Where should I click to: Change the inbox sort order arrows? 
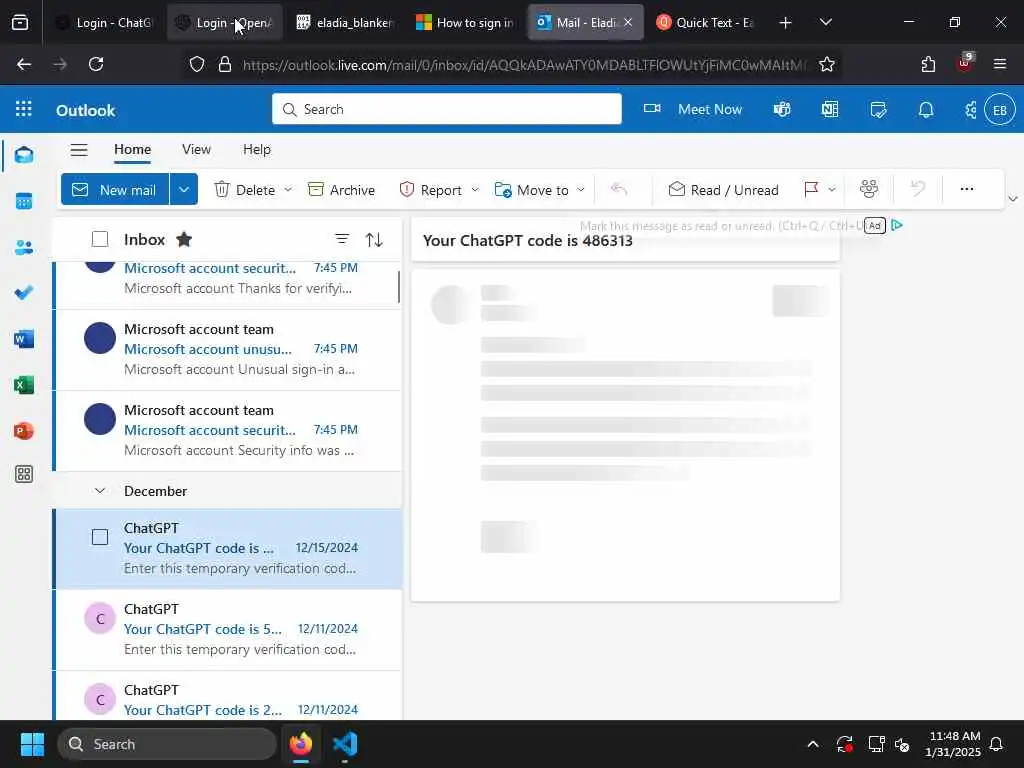374,240
